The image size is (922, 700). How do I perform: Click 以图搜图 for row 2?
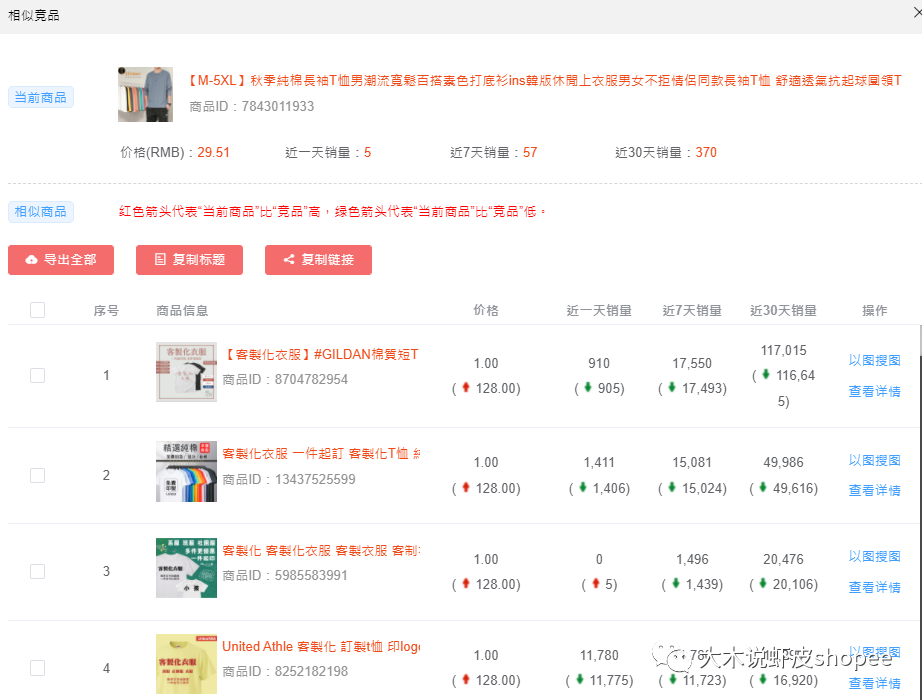[874, 461]
